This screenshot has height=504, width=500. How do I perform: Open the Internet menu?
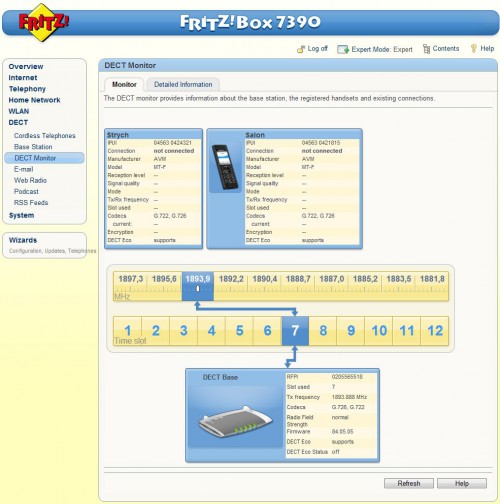pos(23,78)
